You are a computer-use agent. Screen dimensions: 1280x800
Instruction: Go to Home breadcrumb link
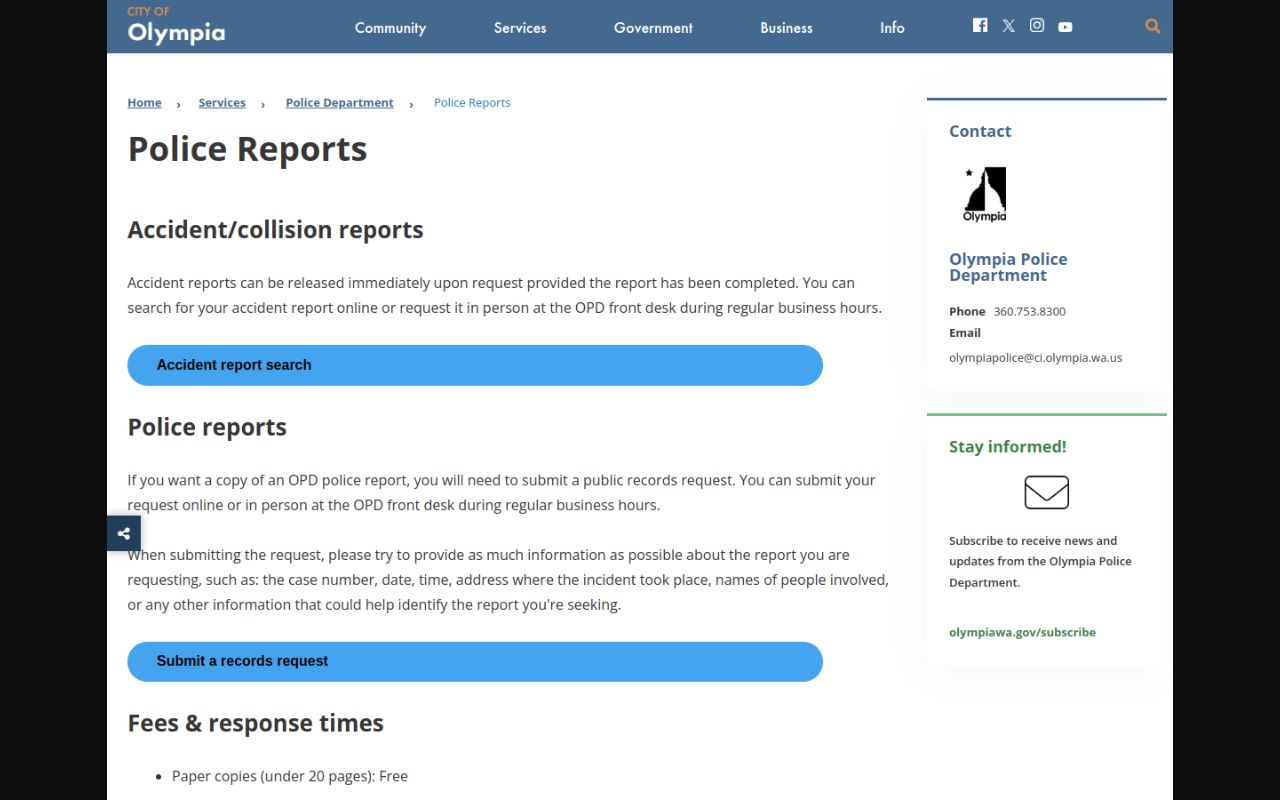[x=144, y=103]
